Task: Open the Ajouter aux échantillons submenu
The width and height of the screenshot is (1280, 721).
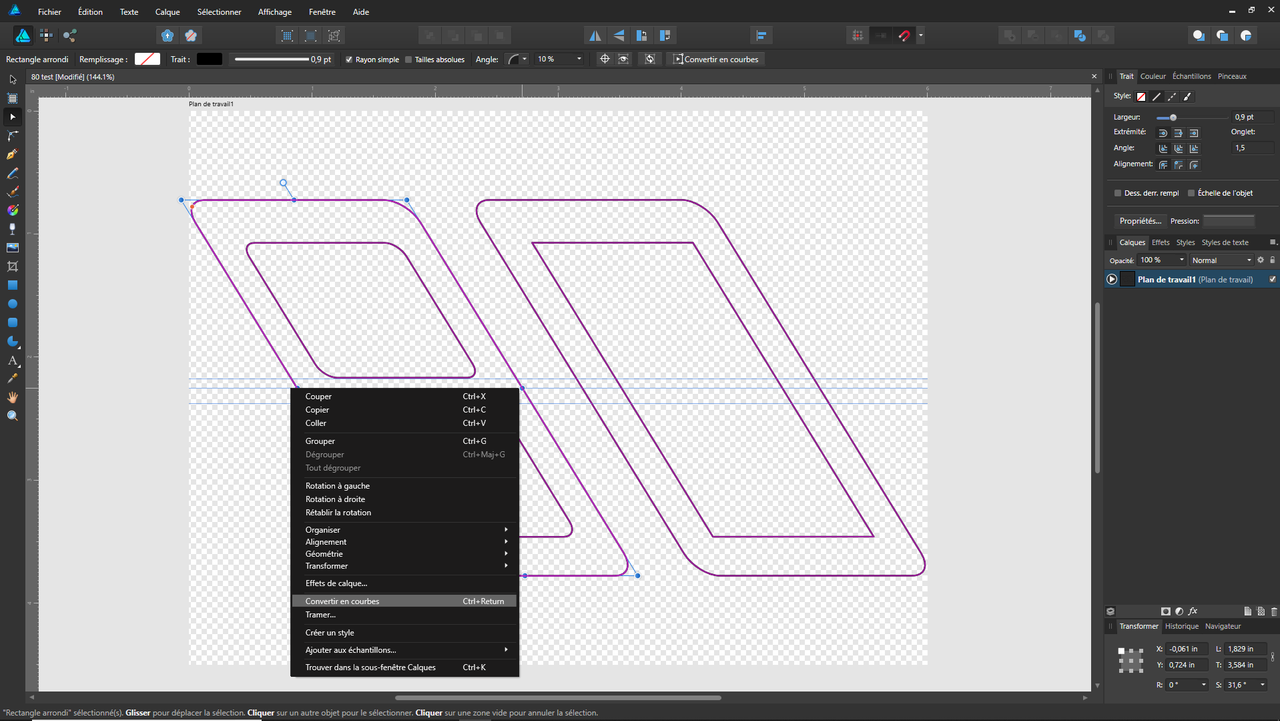Action: [404, 649]
